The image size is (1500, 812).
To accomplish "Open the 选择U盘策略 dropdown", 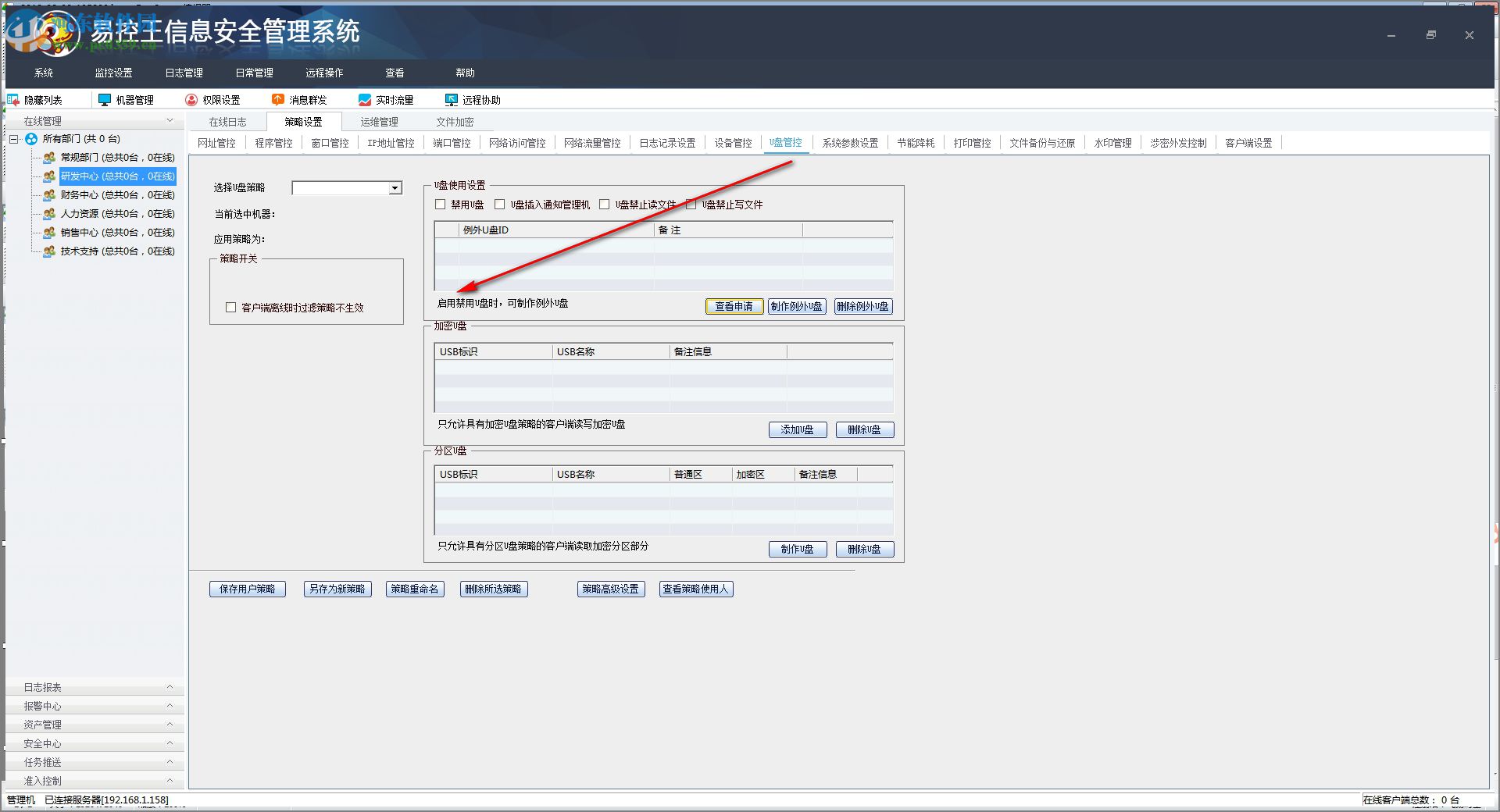I will pos(395,188).
